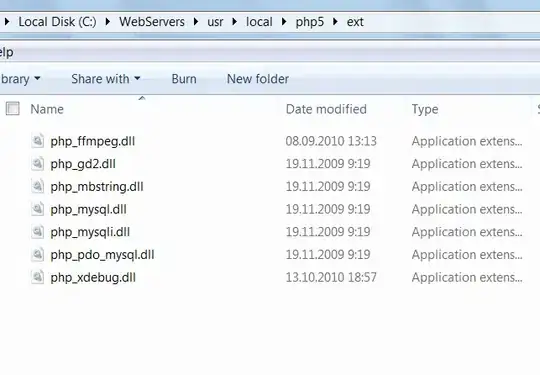Screen dimensions: 540x375
Task: Expand the arrow before Local Disk (C:)
Action: tap(7, 22)
